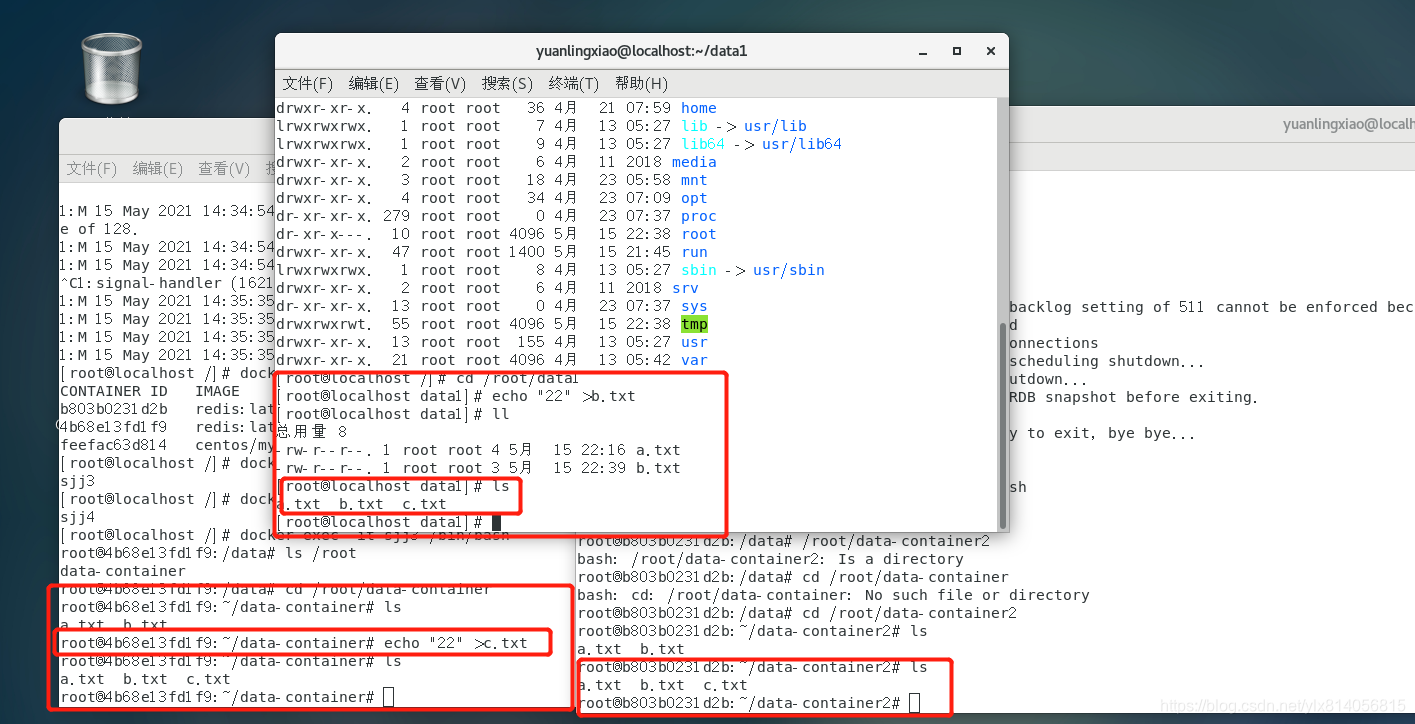Click the right background terminal title

[1349, 125]
